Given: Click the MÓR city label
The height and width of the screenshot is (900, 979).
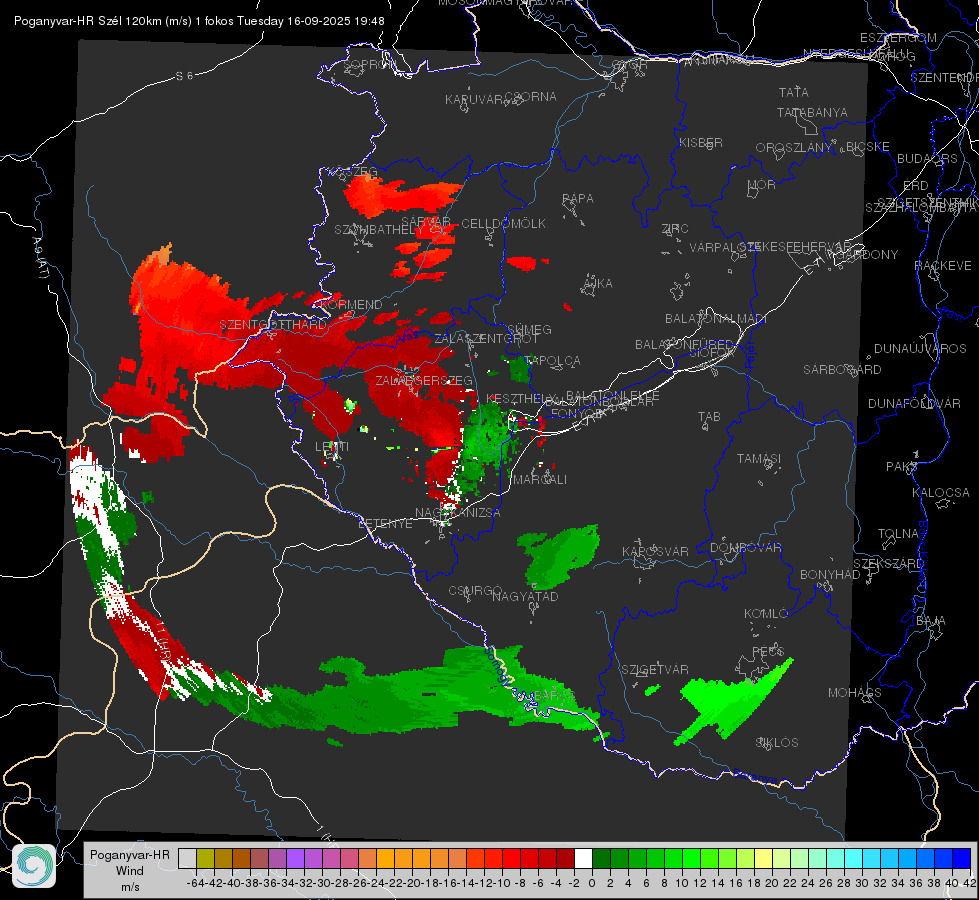Looking at the screenshot, I should pos(762,184).
